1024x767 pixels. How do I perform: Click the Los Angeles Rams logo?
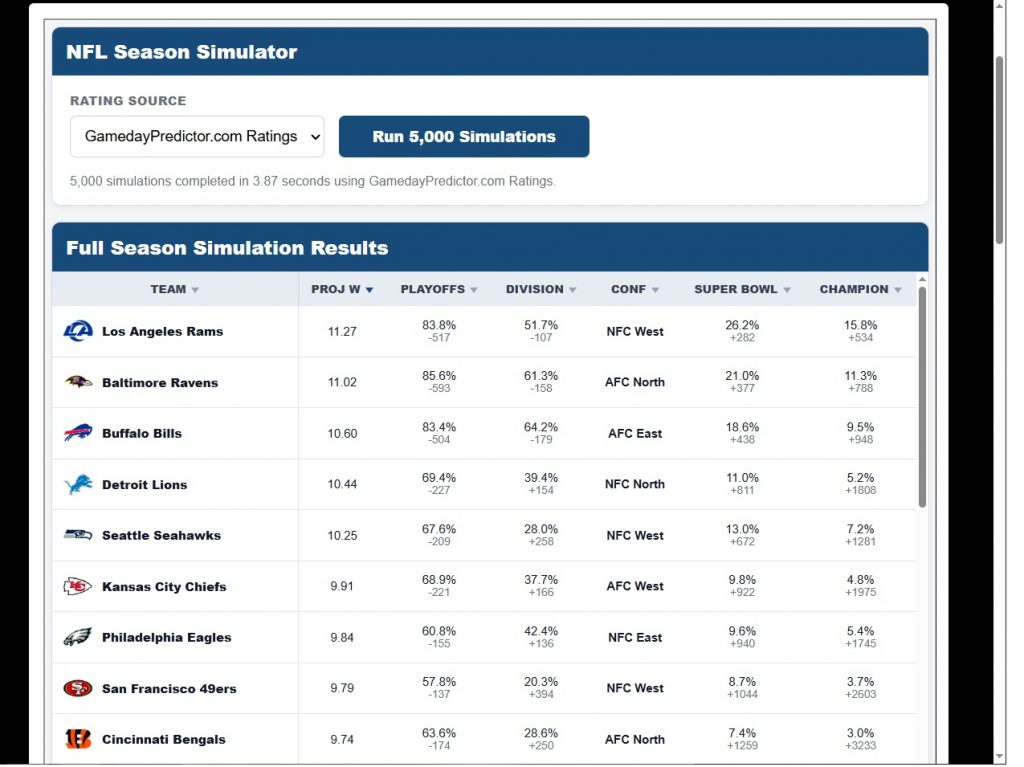[78, 331]
